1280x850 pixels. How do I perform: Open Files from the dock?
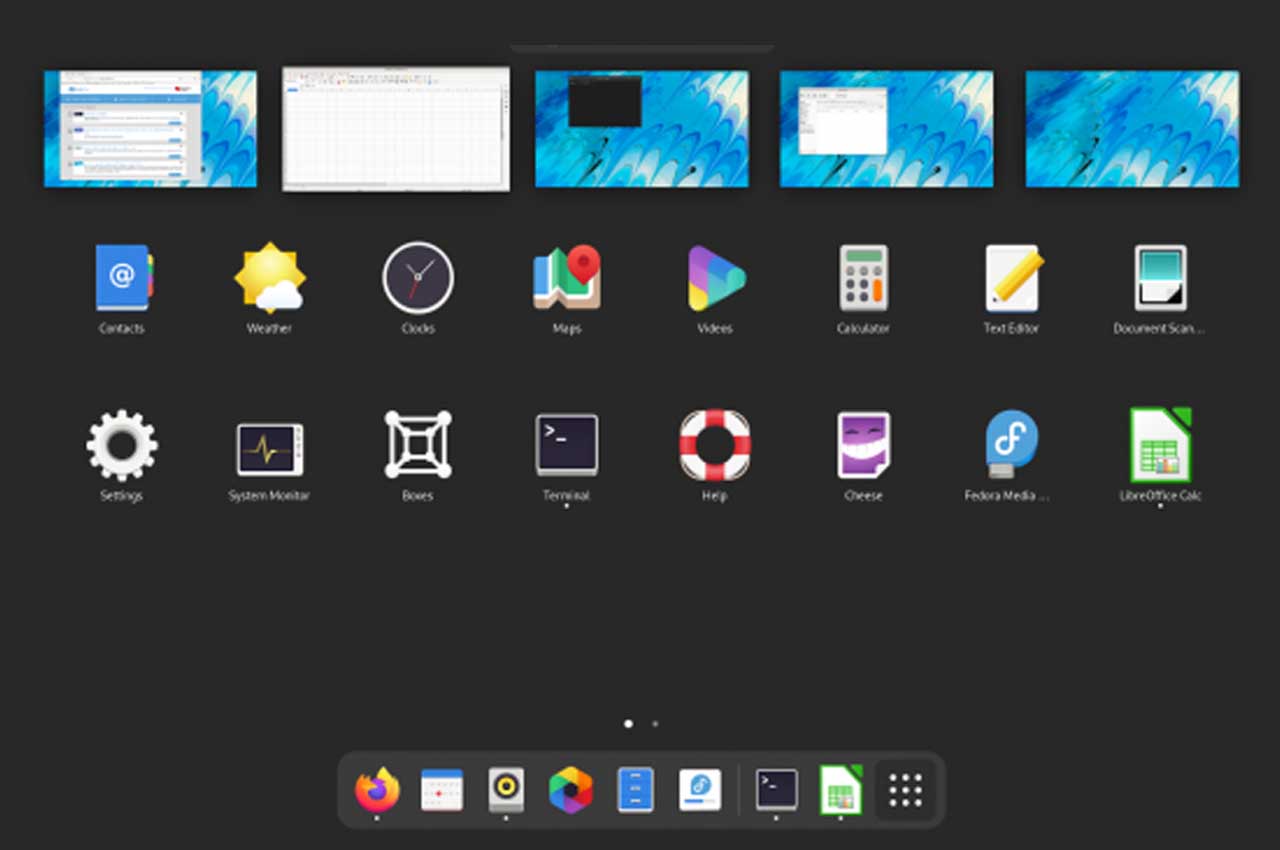tap(635, 790)
